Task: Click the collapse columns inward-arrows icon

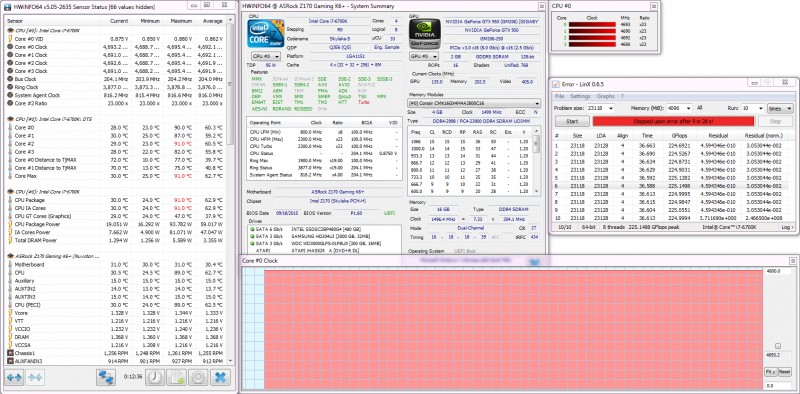Action: 36,378
